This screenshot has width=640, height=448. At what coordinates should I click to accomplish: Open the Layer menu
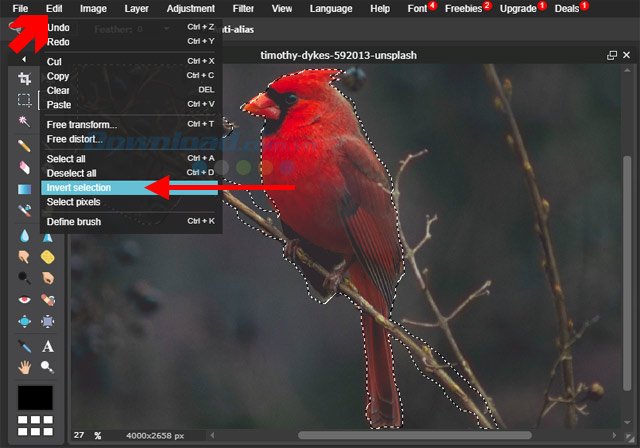click(x=136, y=9)
